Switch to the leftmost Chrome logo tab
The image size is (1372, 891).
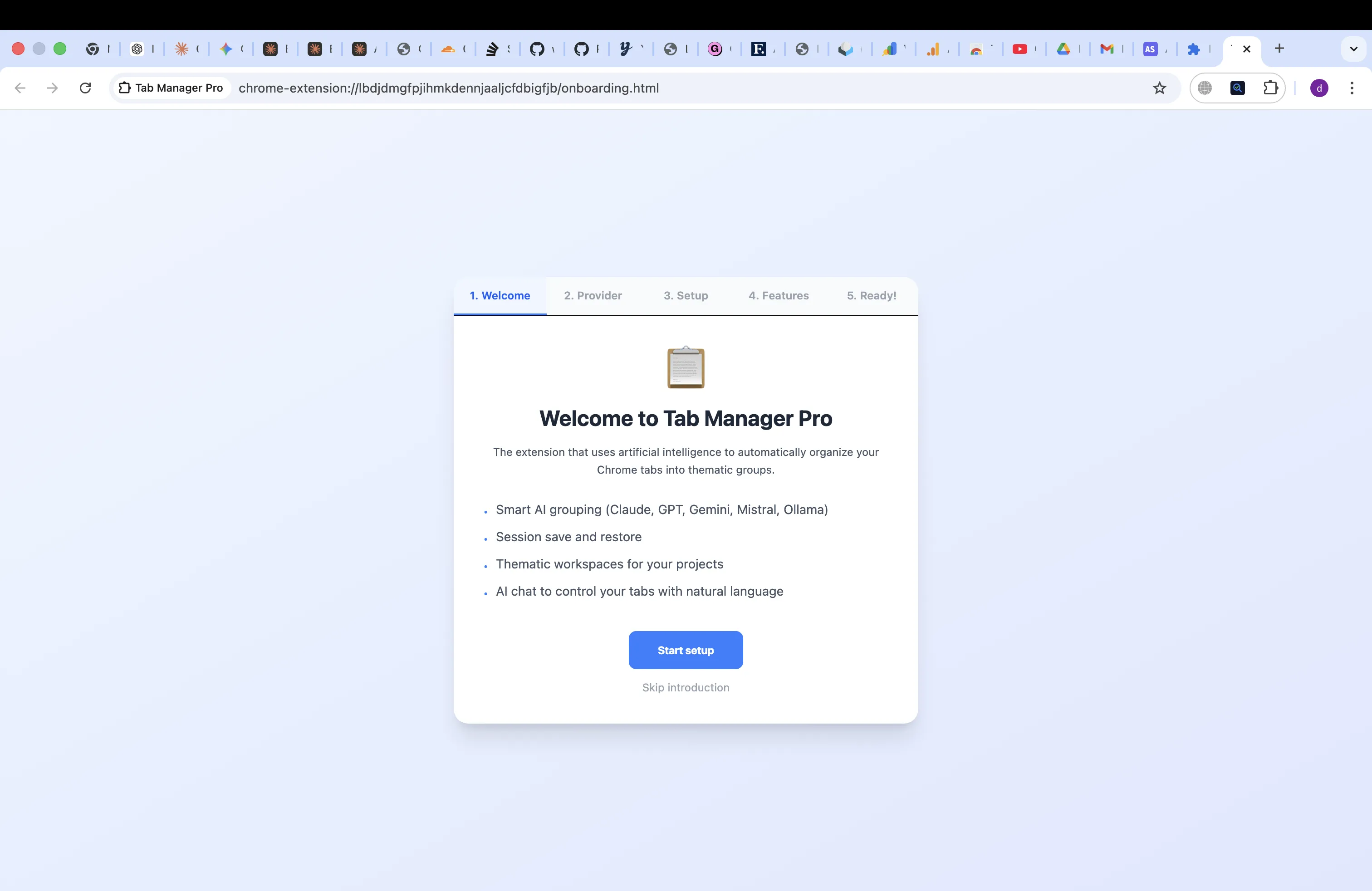click(92, 49)
